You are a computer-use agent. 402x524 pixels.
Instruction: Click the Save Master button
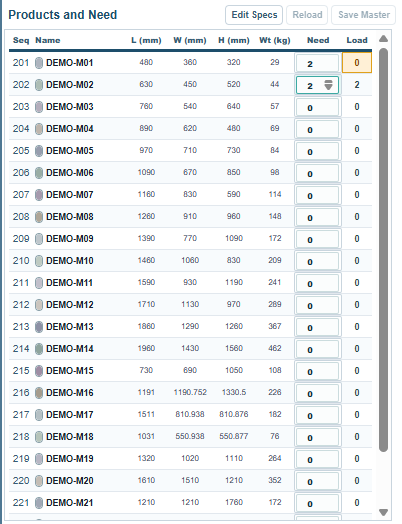click(364, 15)
